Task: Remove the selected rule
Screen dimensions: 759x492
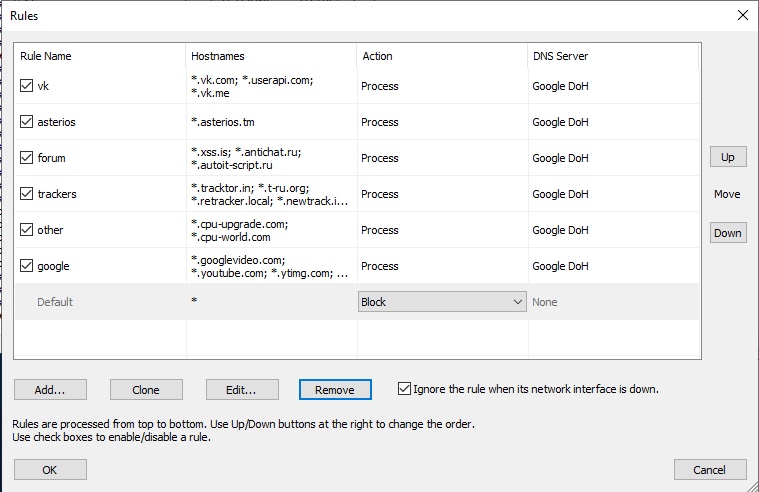Action: [335, 389]
